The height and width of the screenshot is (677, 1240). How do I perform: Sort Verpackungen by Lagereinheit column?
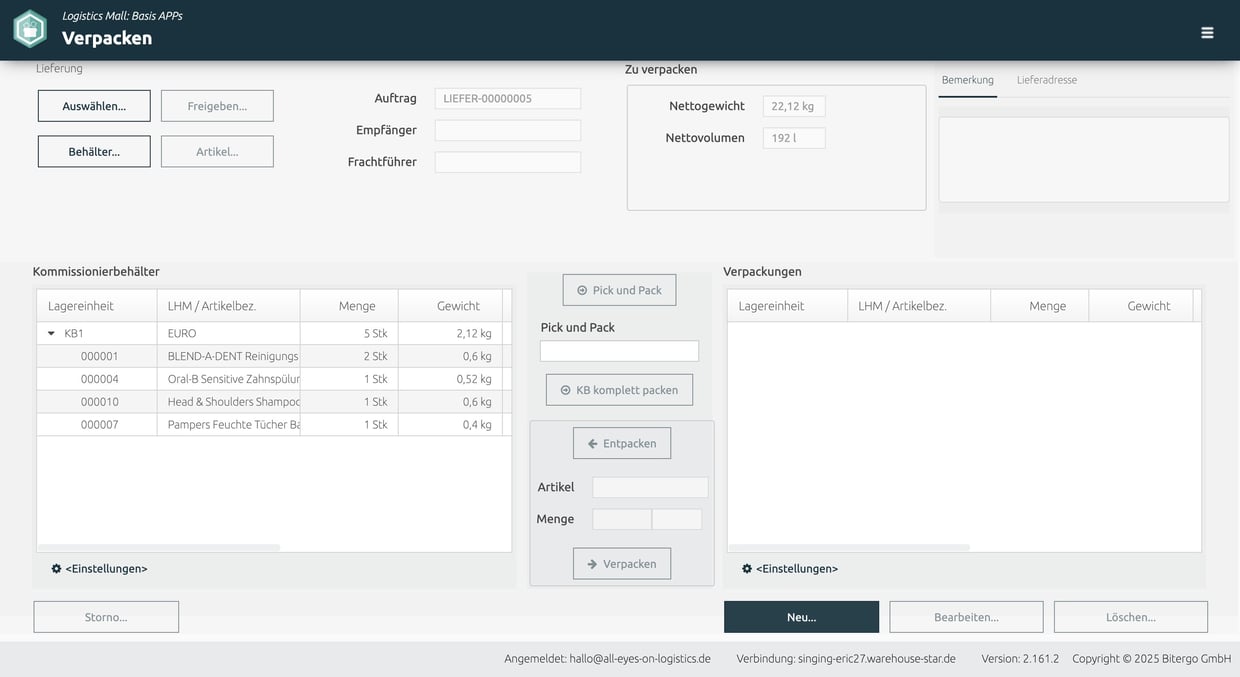click(787, 306)
